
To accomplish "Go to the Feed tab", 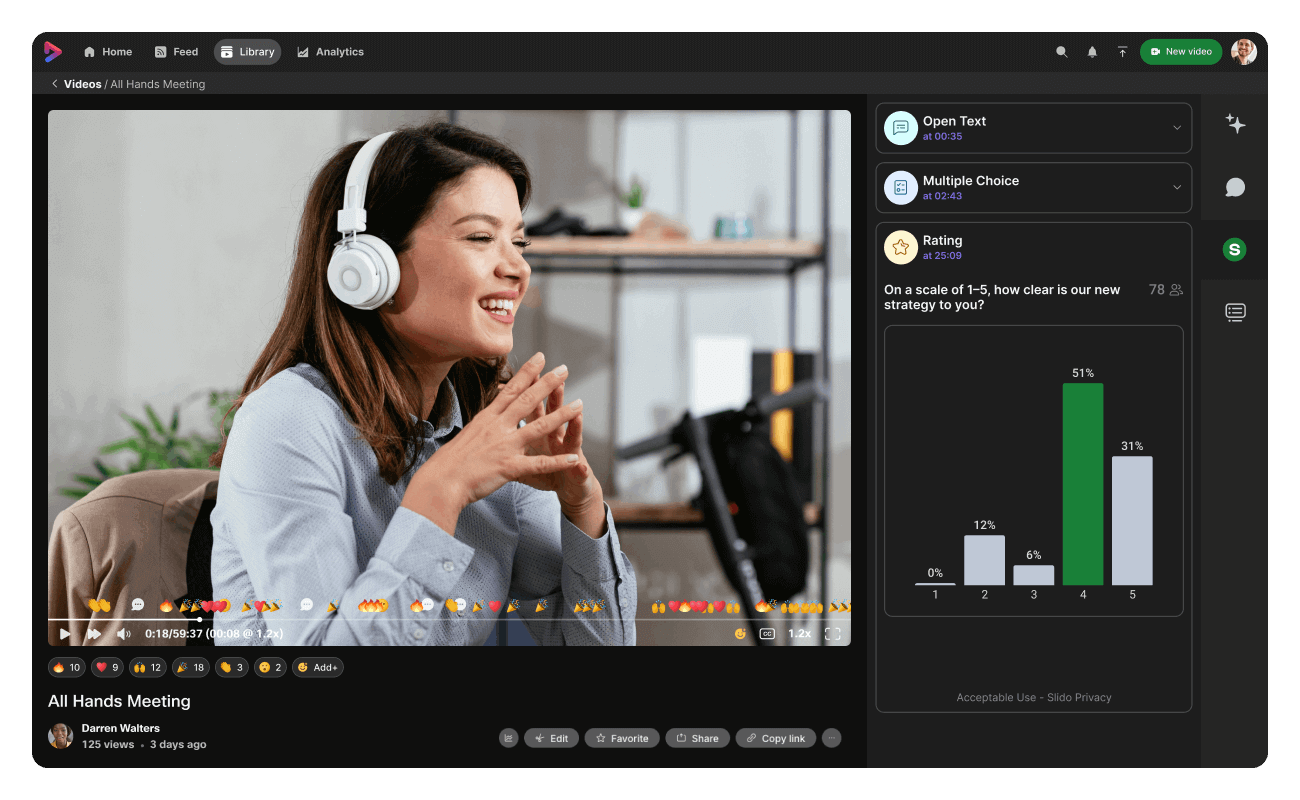I will (x=176, y=52).
